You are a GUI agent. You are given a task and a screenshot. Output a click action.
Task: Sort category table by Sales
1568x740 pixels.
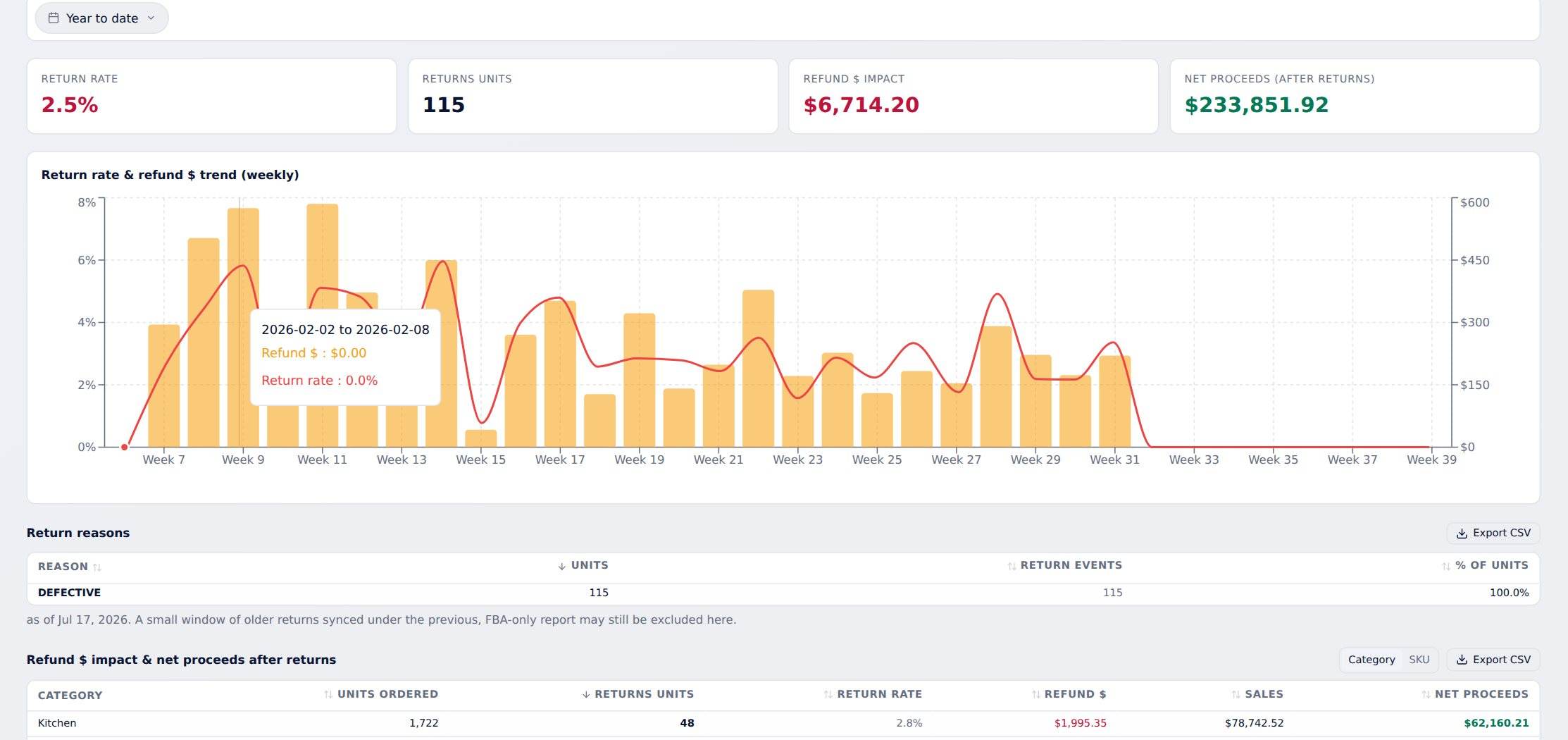pos(1257,694)
